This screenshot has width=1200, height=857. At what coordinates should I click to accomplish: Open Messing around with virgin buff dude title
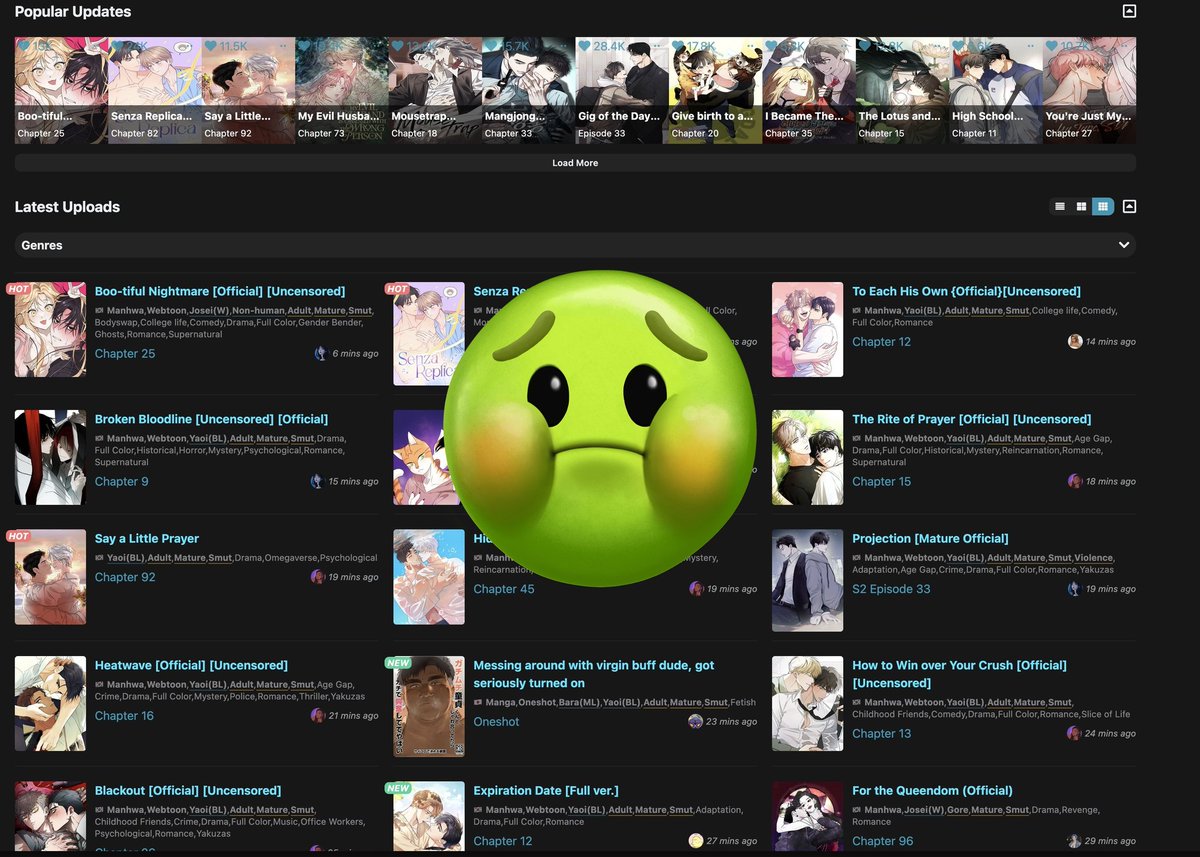pyautogui.click(x=594, y=674)
